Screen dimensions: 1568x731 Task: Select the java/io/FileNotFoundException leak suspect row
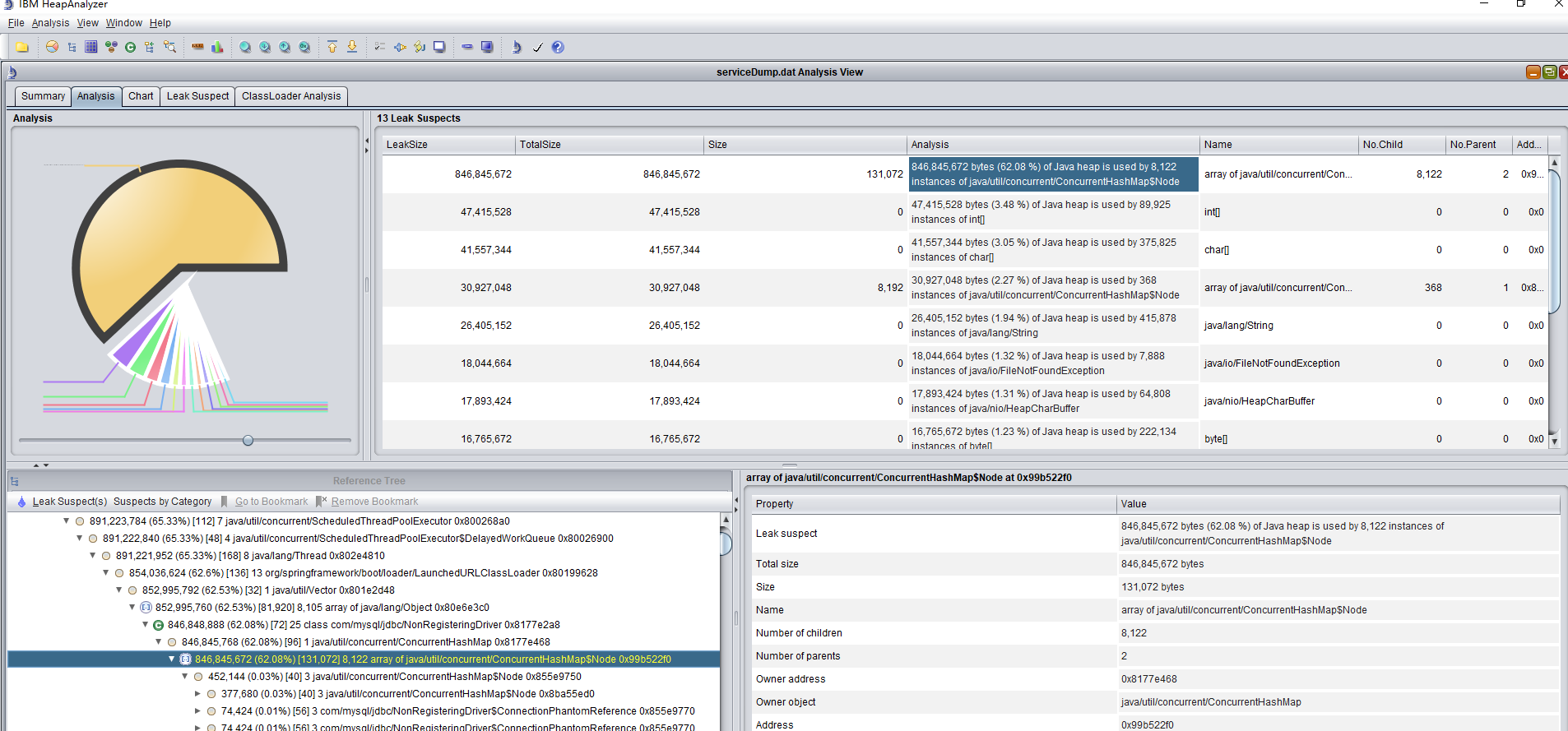click(x=964, y=363)
